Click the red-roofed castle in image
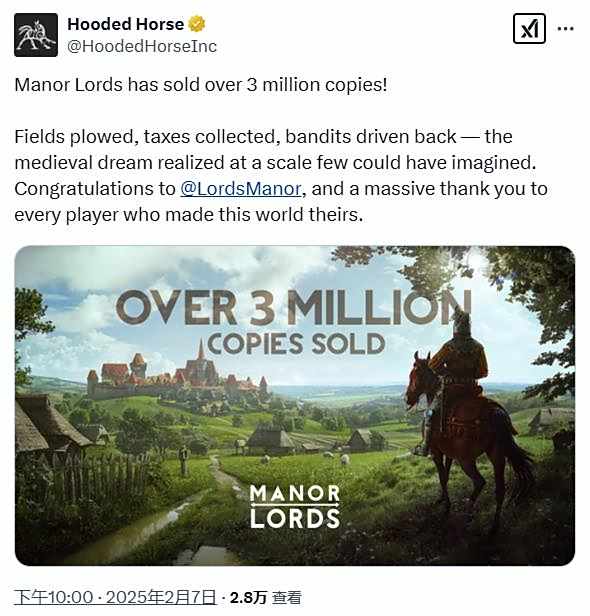This screenshot has height=616, width=590. [x=177, y=376]
